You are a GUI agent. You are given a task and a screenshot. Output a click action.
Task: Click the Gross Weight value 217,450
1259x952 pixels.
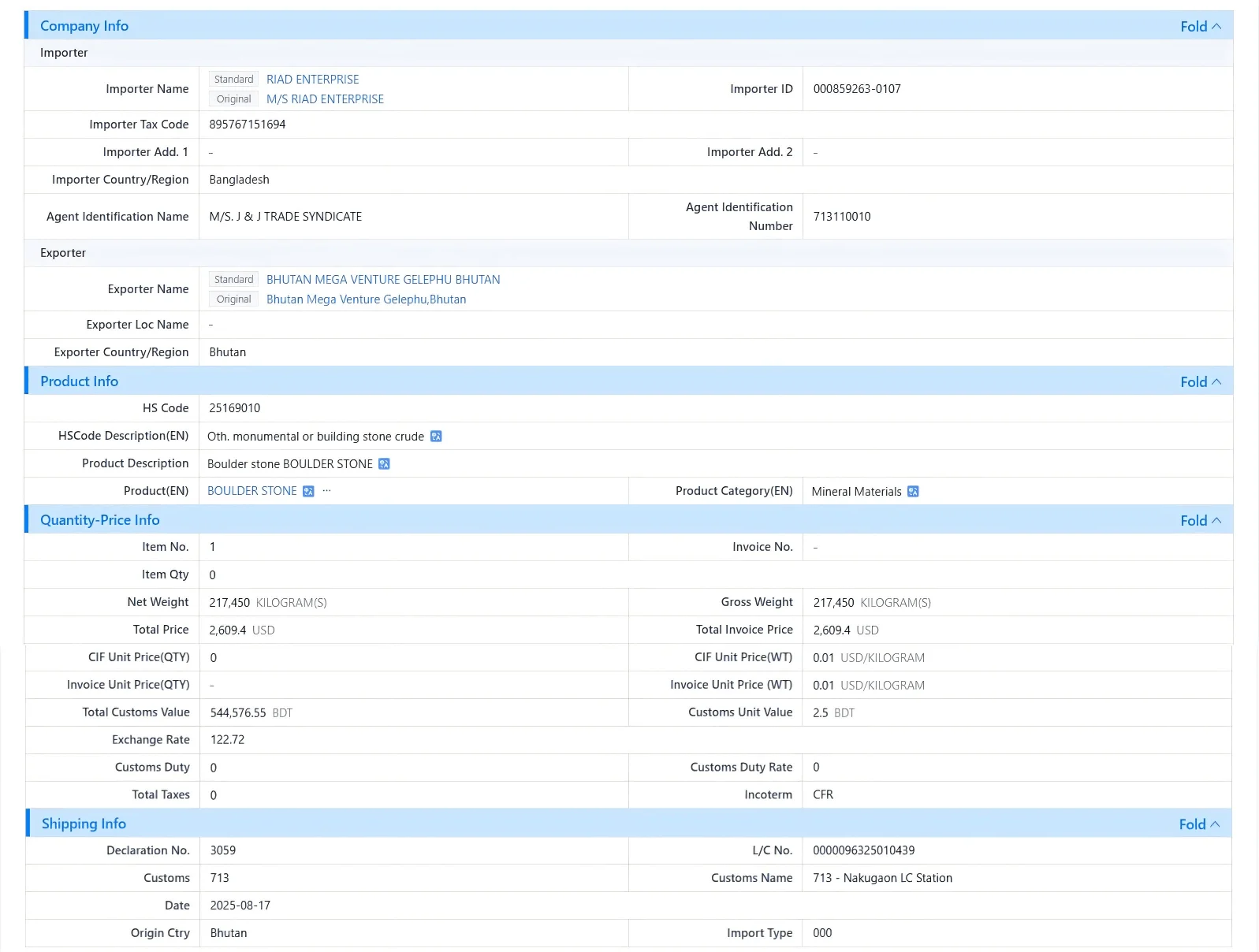click(x=833, y=603)
